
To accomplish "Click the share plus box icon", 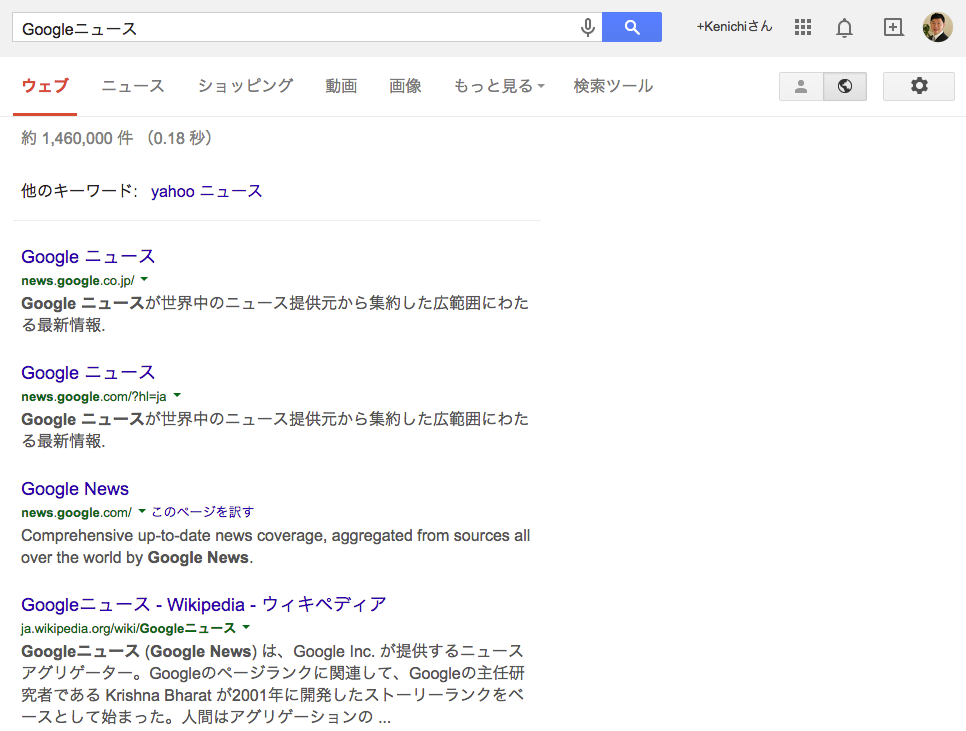I will point(893,27).
